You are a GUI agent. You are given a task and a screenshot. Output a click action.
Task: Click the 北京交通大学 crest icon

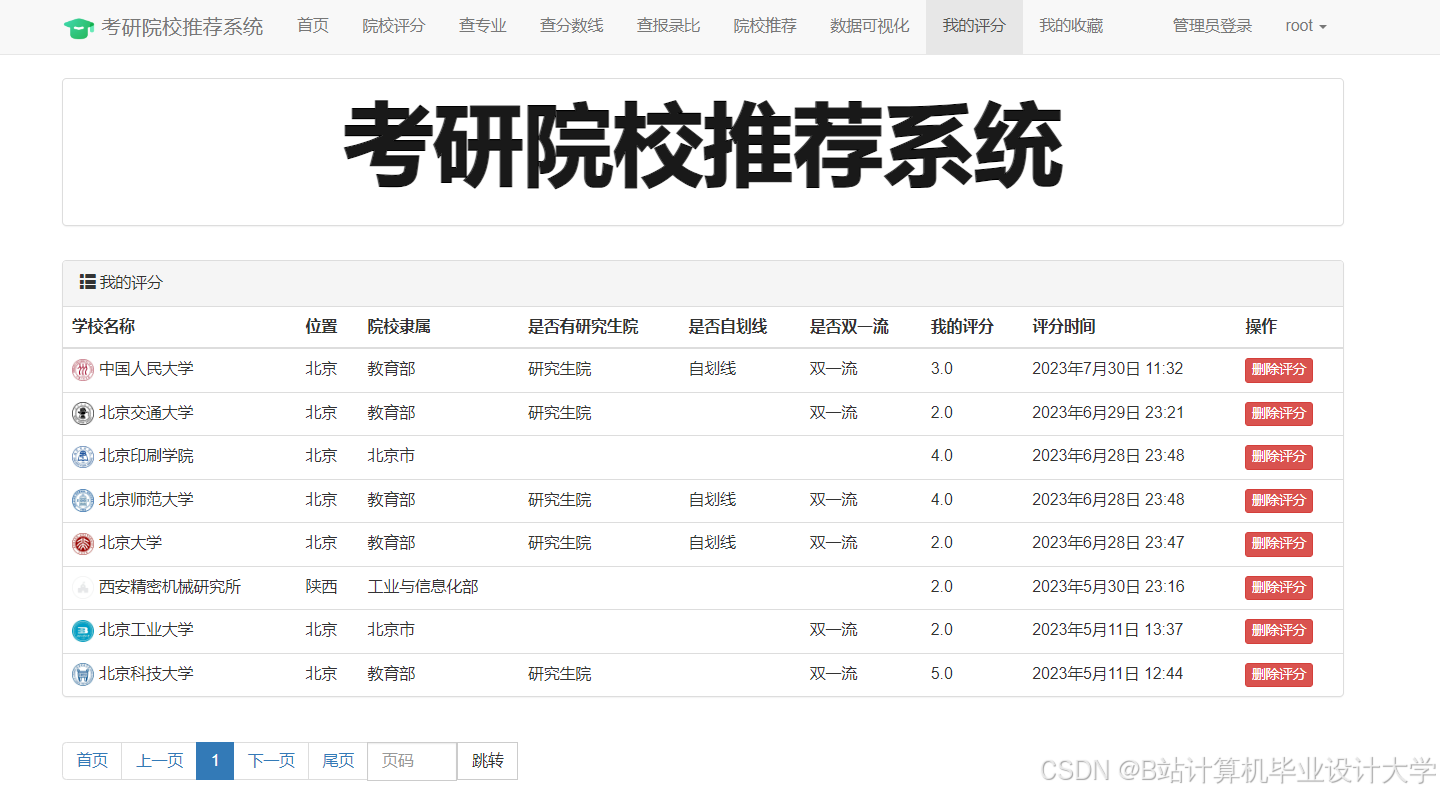pos(83,413)
